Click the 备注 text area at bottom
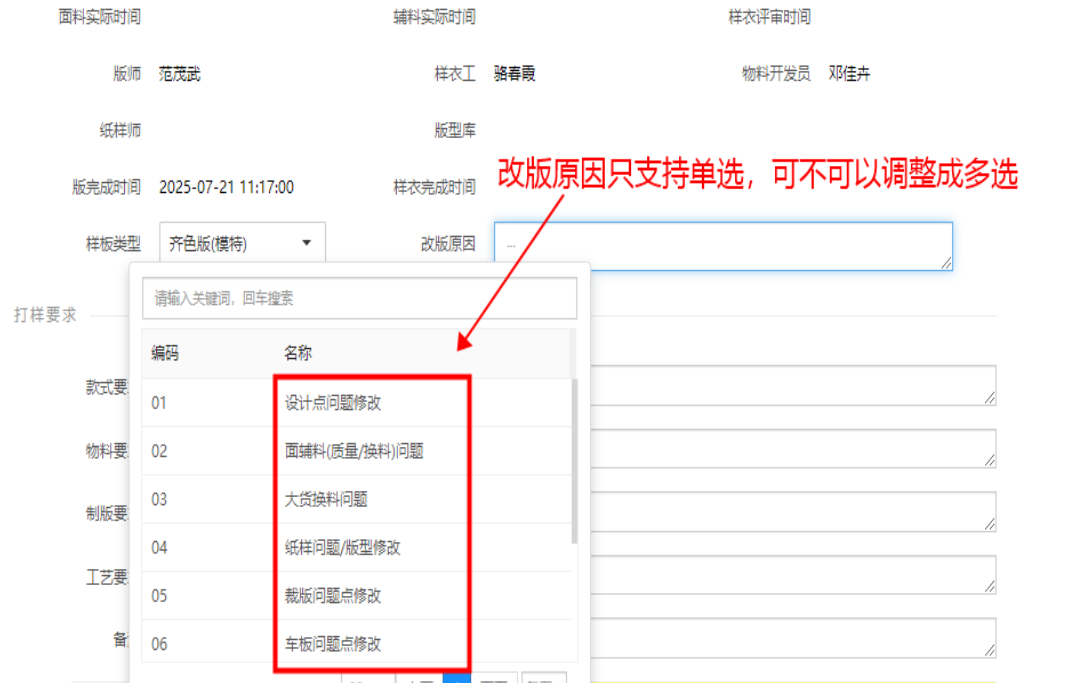Screen dimensions: 1068x683 pyautogui.click(x=792, y=637)
